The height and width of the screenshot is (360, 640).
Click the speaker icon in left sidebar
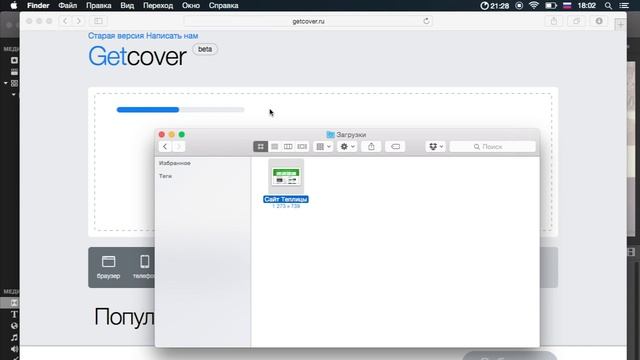(14, 349)
